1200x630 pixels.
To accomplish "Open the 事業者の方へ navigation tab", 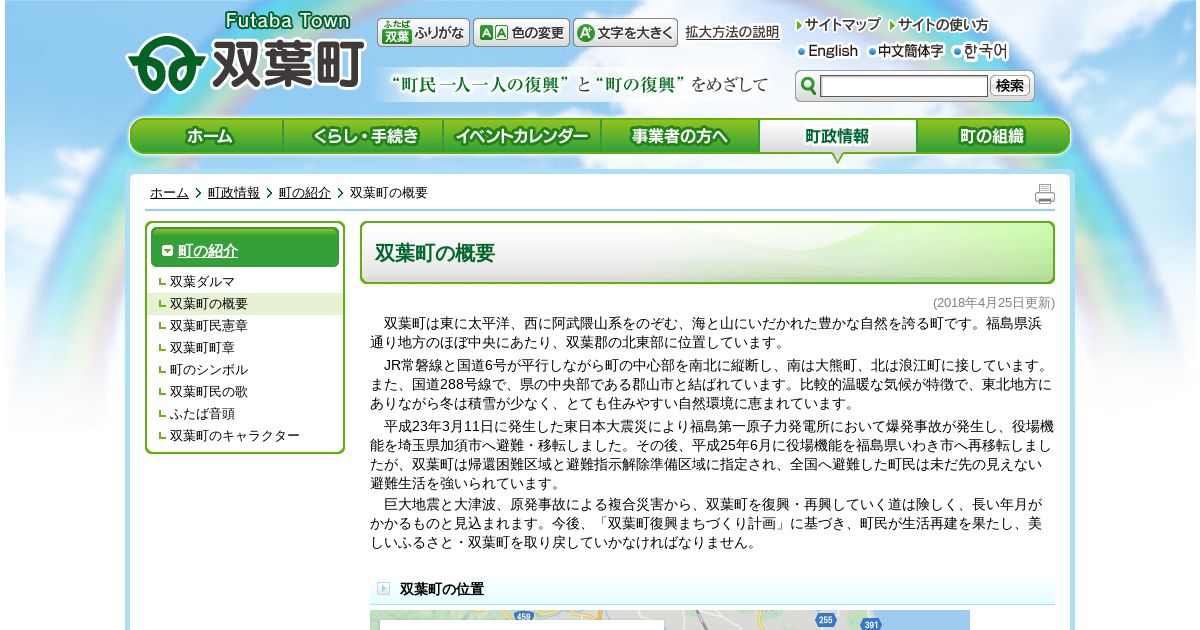I will click(680, 137).
